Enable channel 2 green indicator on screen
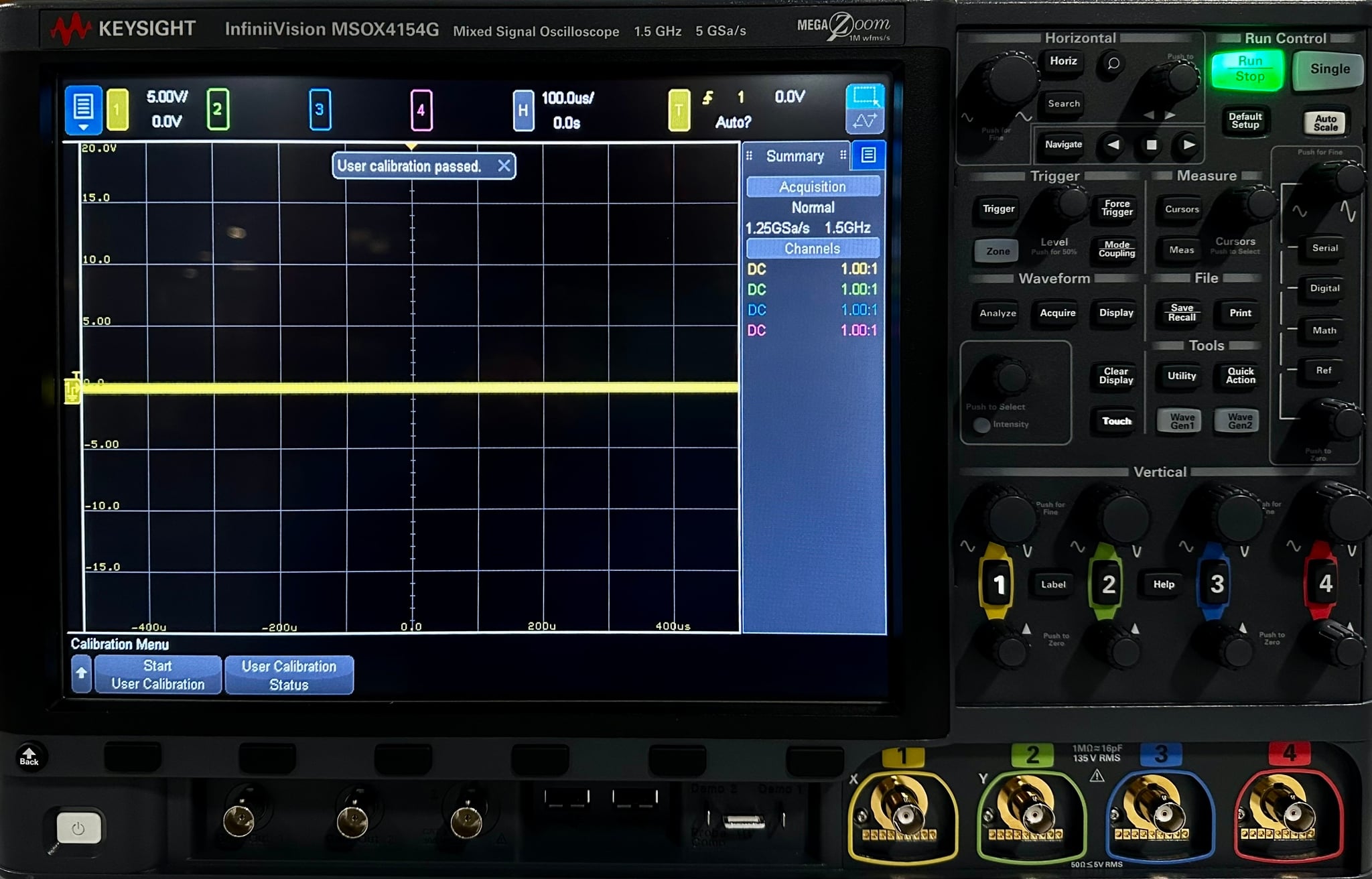 (217, 109)
